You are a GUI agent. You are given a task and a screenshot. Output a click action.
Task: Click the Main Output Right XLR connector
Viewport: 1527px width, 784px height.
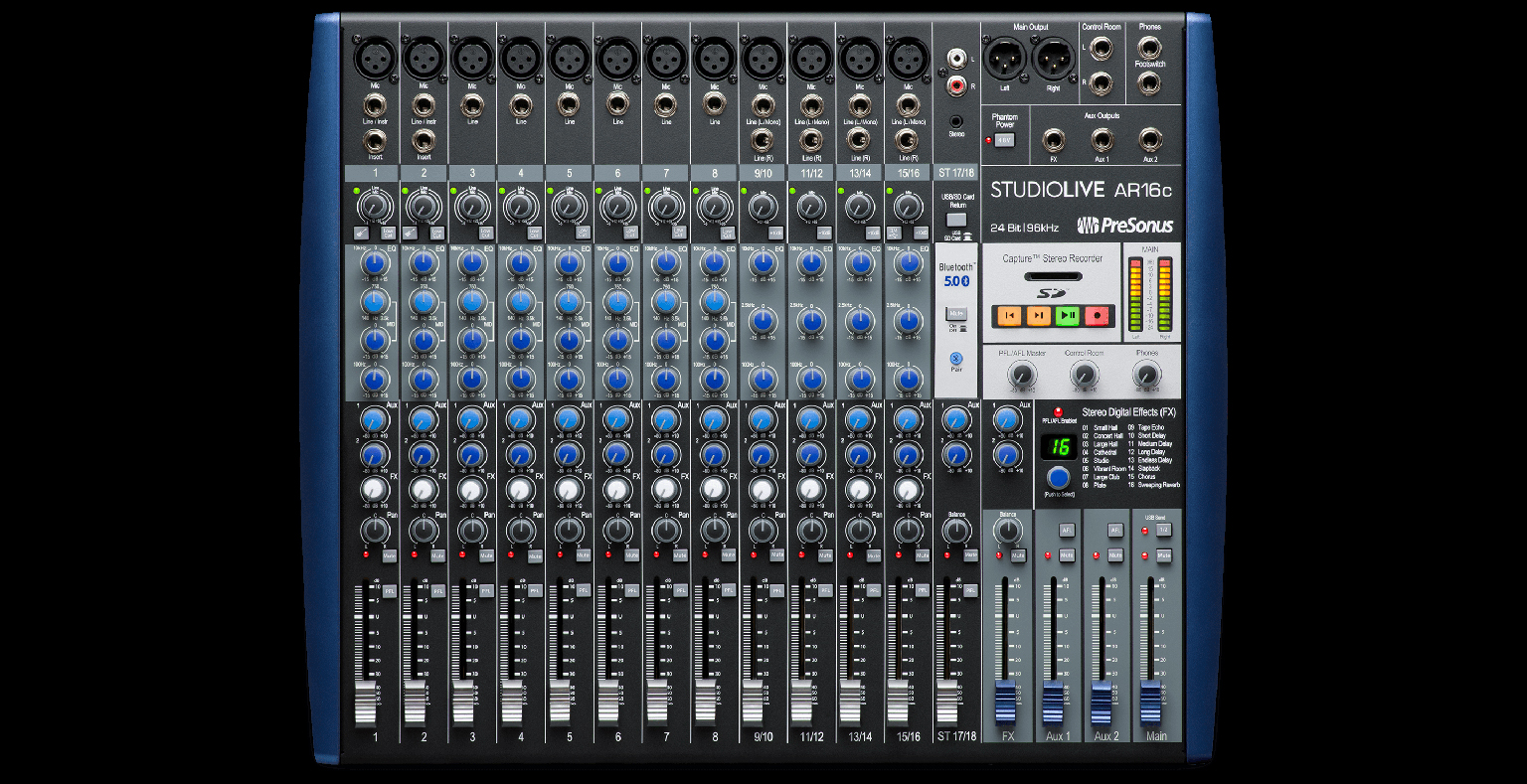(x=1053, y=59)
